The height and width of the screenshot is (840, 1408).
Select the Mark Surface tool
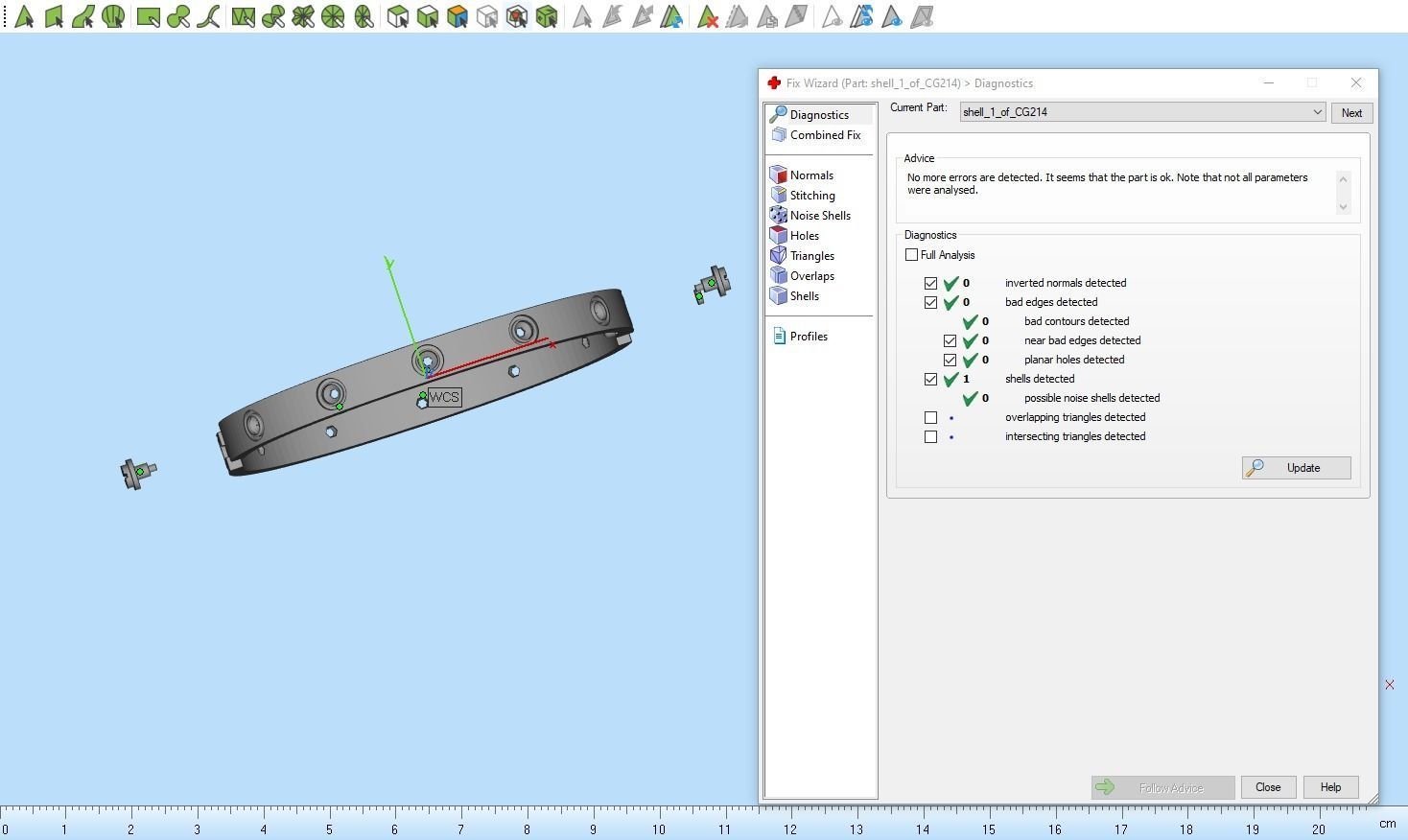(83, 16)
